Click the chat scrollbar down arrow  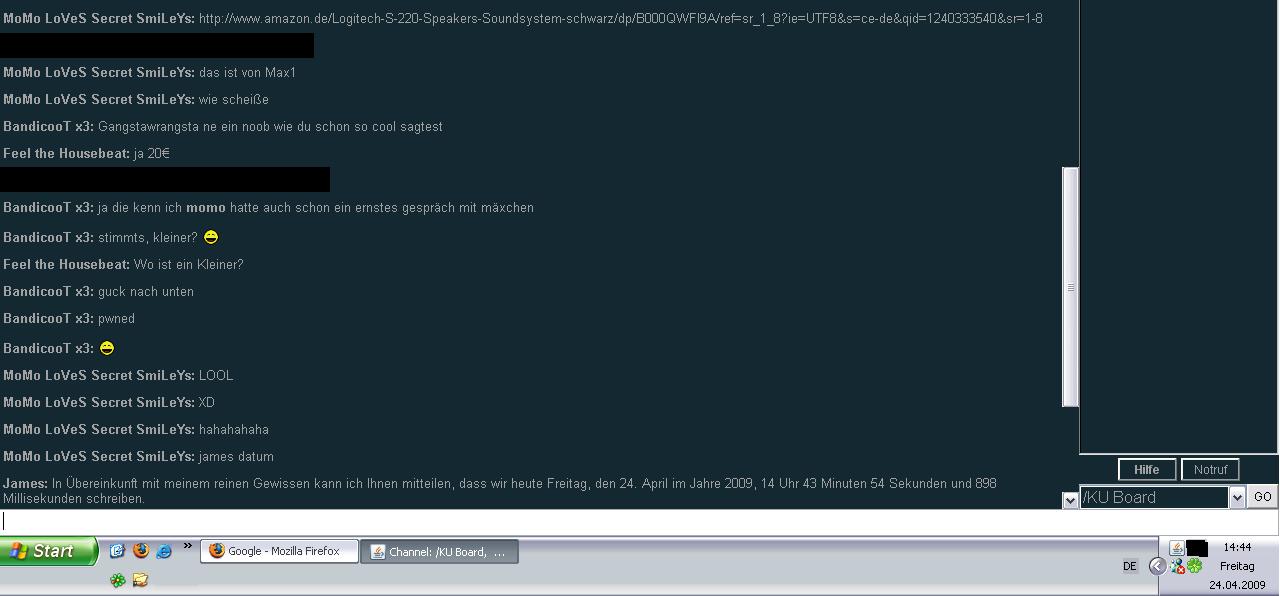coord(1070,500)
